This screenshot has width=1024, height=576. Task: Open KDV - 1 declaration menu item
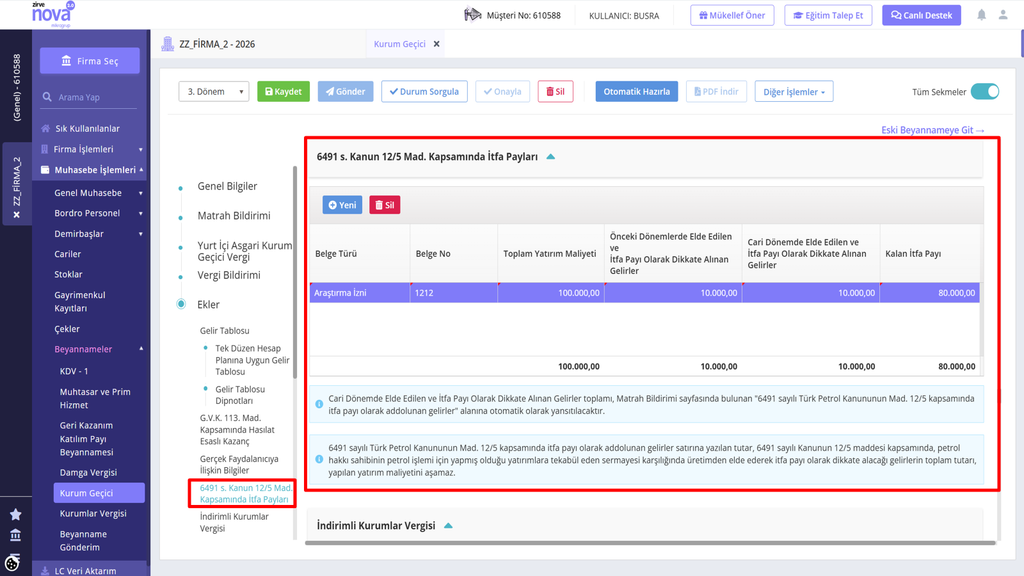(x=74, y=371)
